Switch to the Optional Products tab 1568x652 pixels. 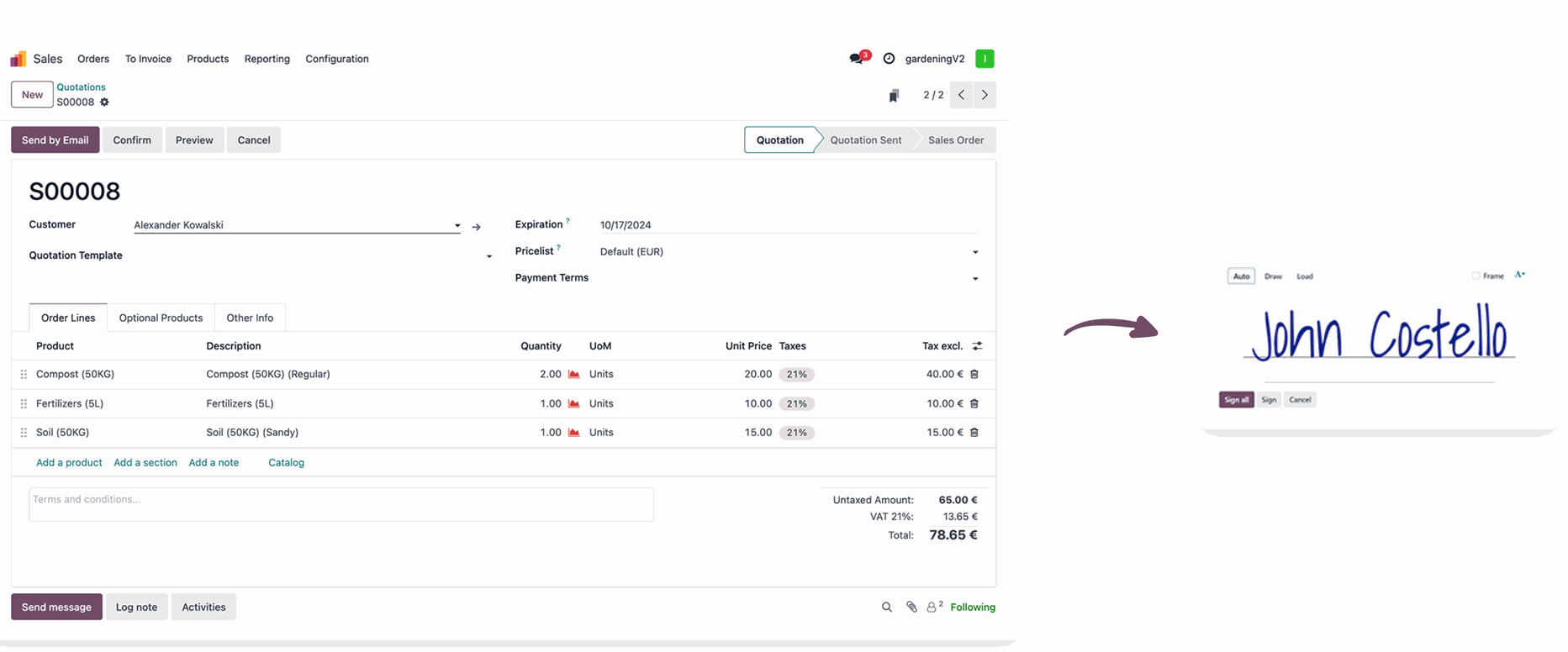click(161, 318)
